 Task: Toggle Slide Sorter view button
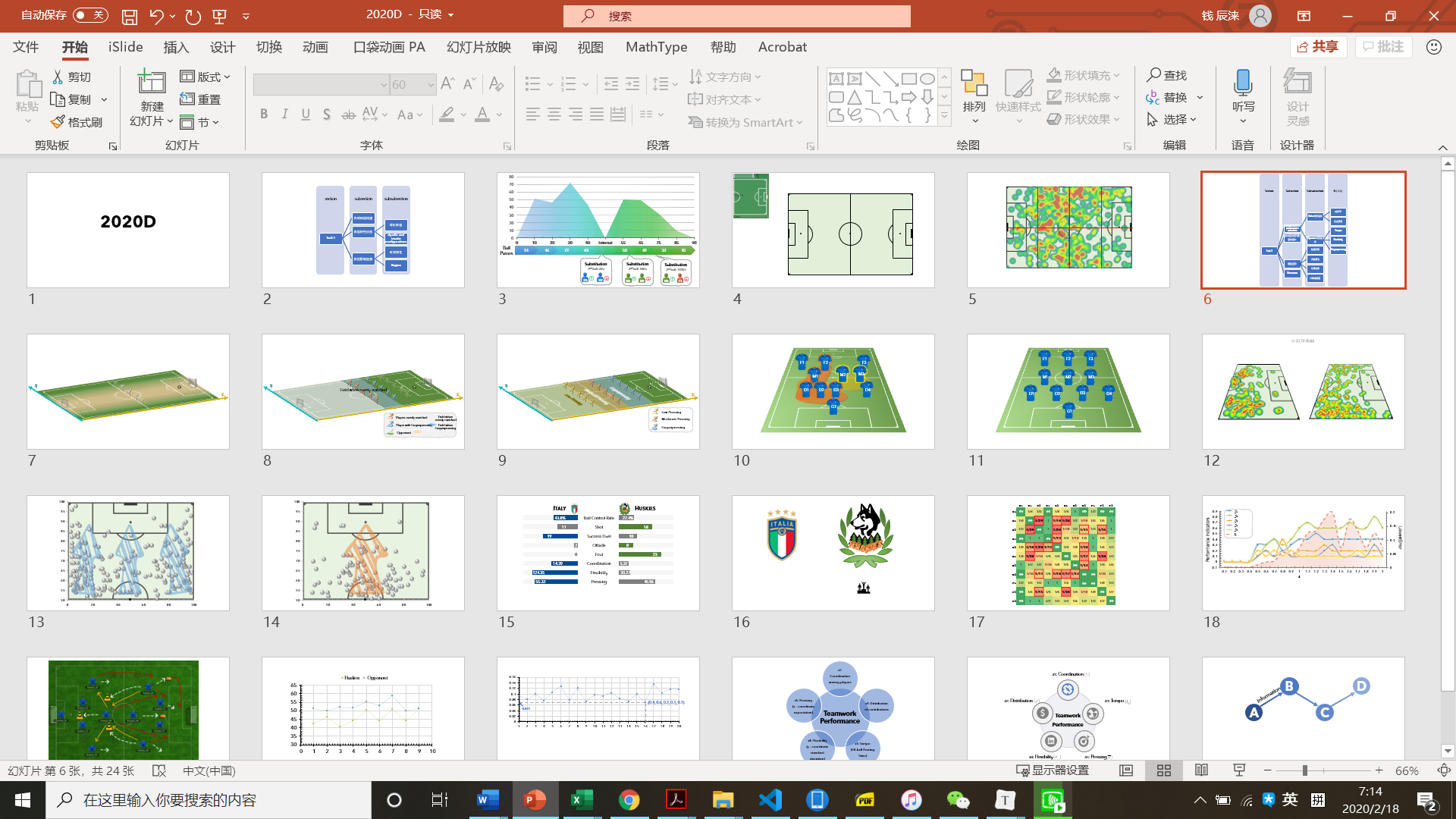pos(1164,770)
